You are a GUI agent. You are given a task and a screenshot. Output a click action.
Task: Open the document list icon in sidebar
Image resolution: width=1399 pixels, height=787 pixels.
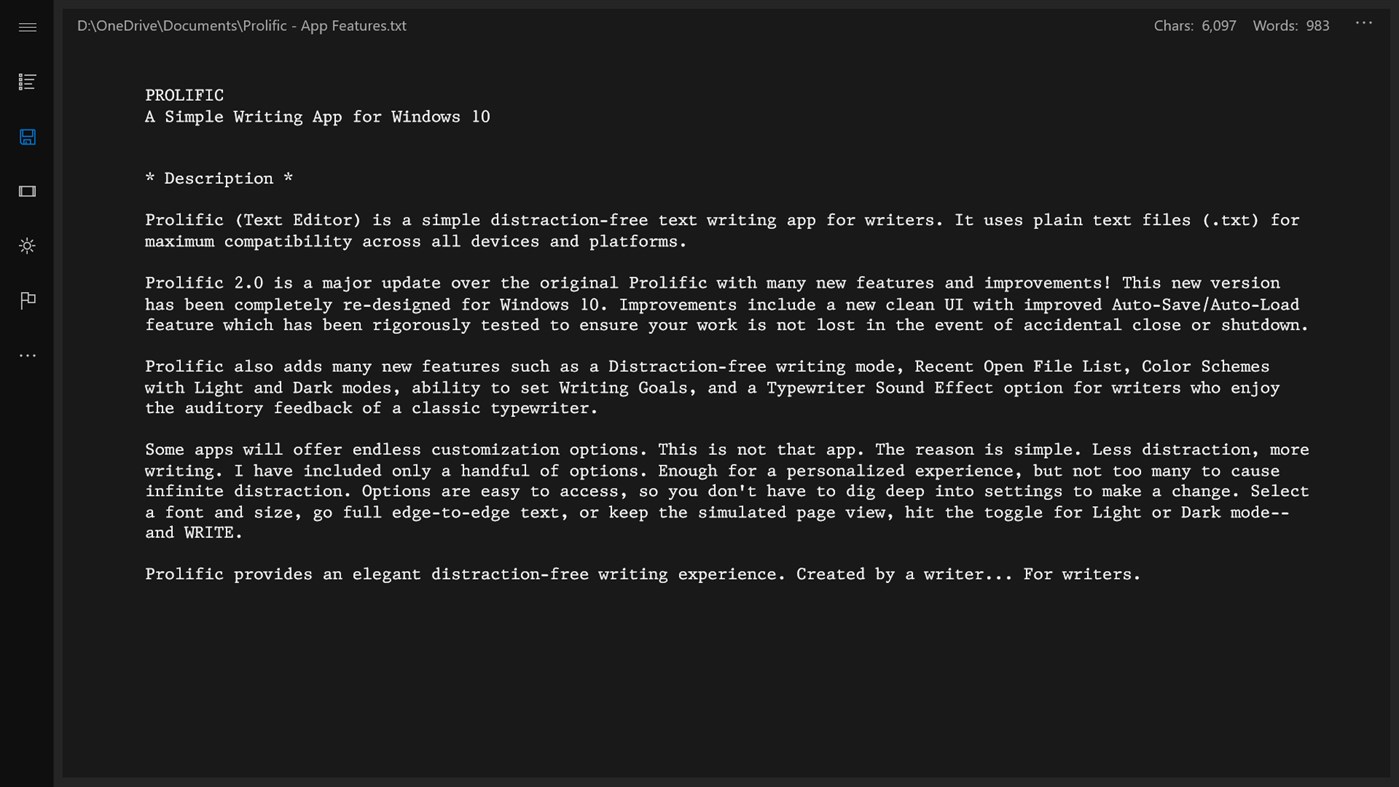tap(27, 82)
